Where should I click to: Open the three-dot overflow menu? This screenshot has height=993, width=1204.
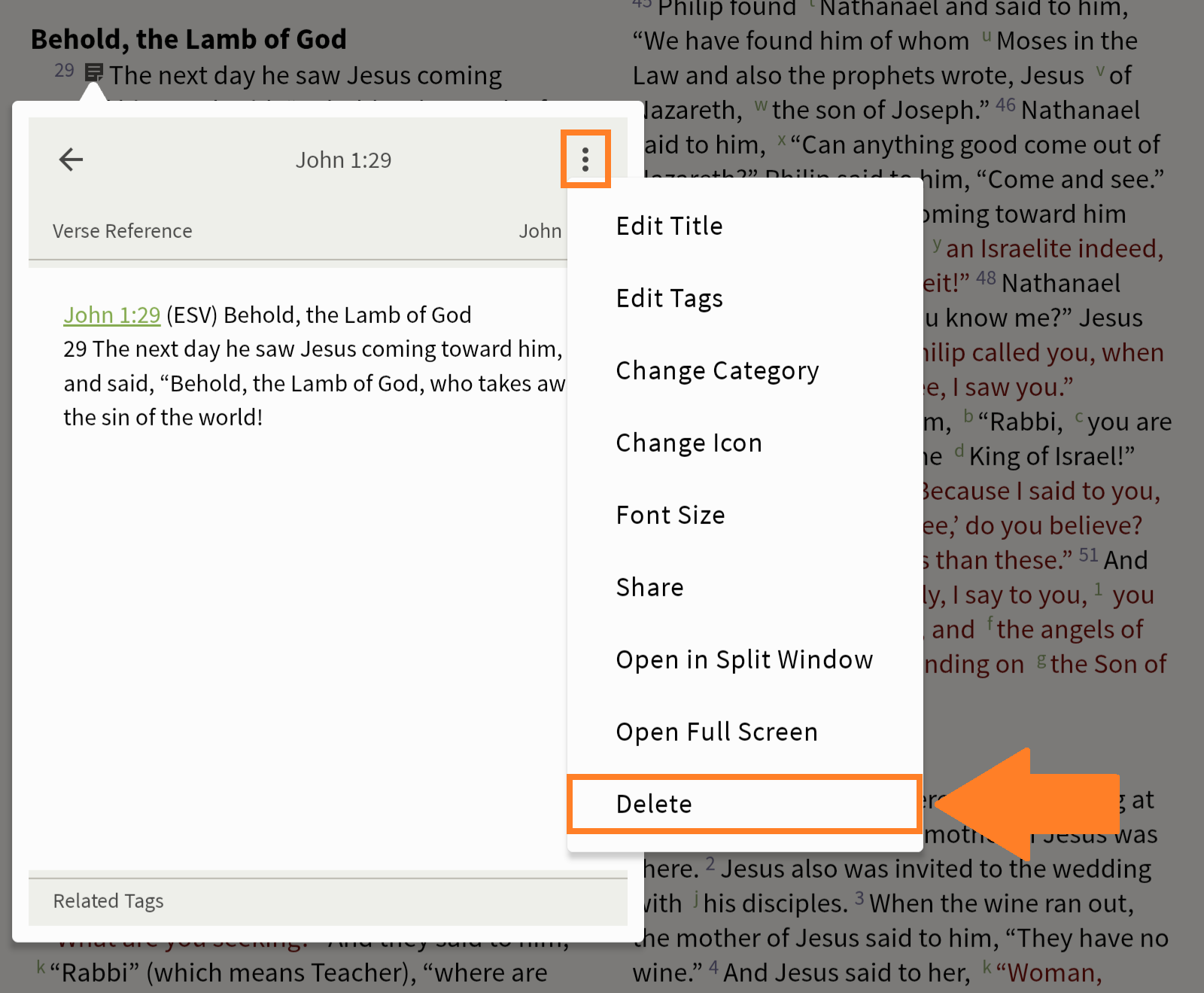click(585, 159)
